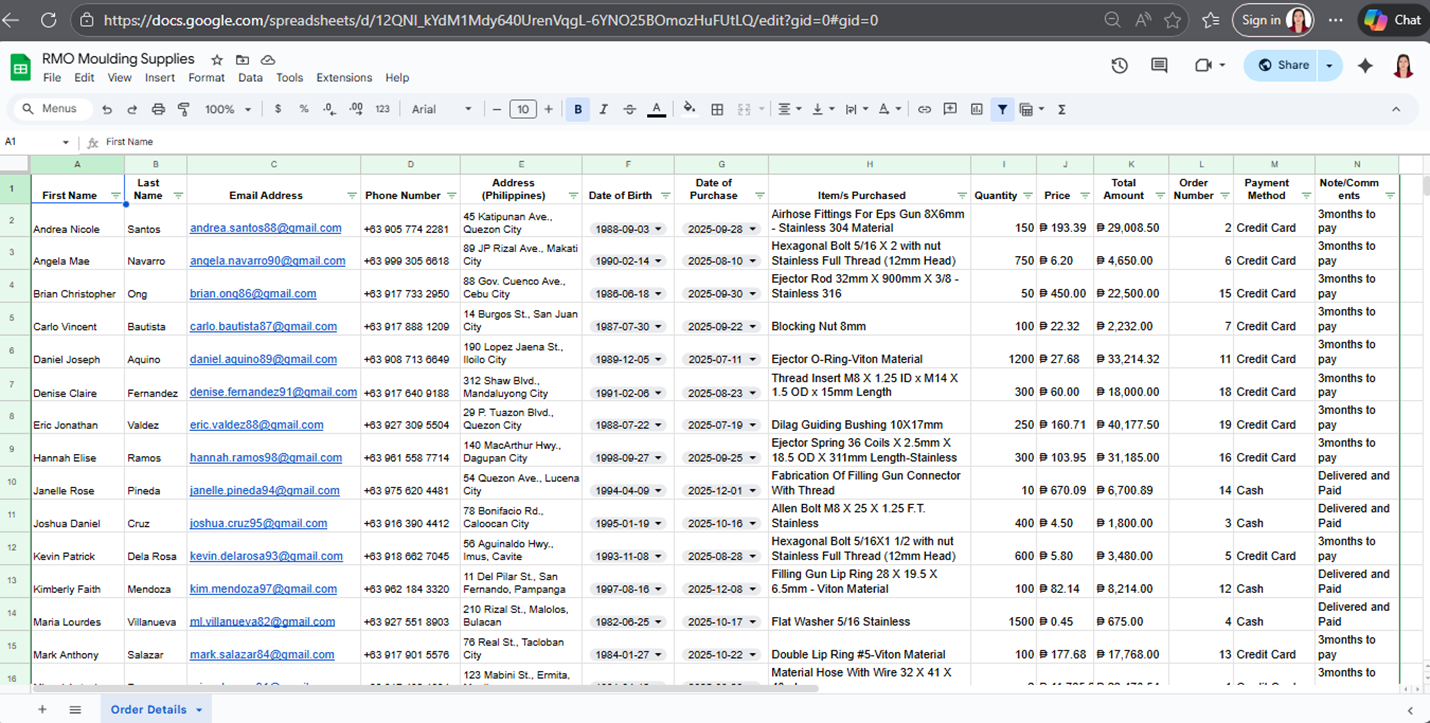Viewport: 1430px width, 723px height.
Task: Open the Functions sigma icon
Action: tap(1062, 109)
